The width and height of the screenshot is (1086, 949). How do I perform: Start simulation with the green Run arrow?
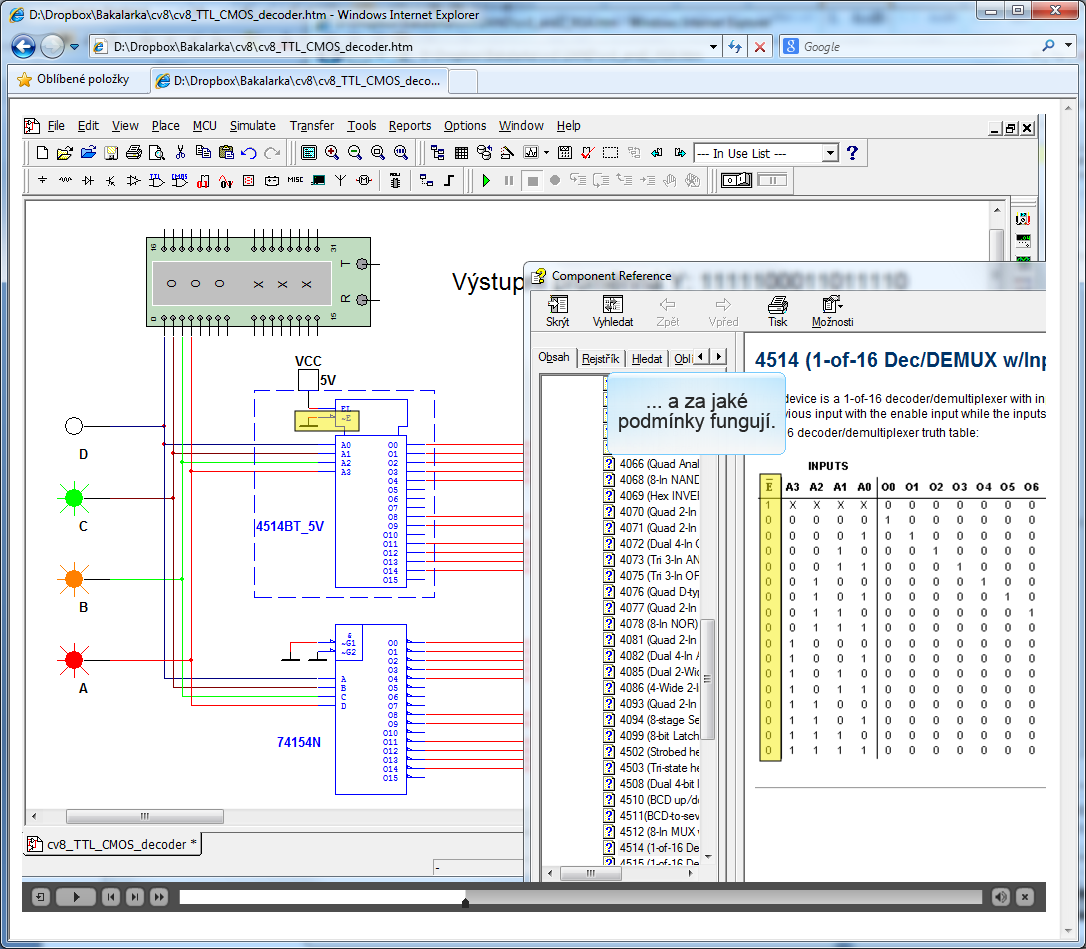(x=486, y=181)
